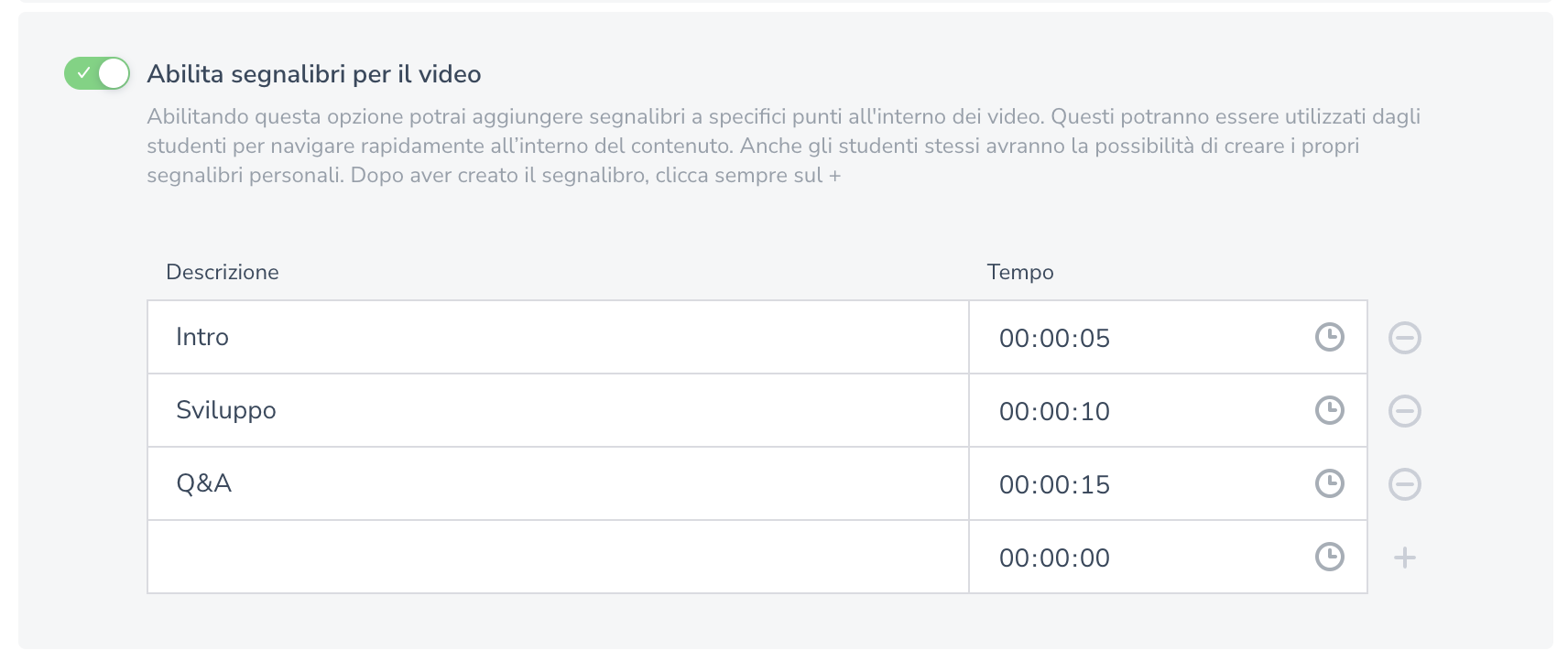Edit the Sviluppo description field
Screen dimensions: 1568x661
point(557,410)
